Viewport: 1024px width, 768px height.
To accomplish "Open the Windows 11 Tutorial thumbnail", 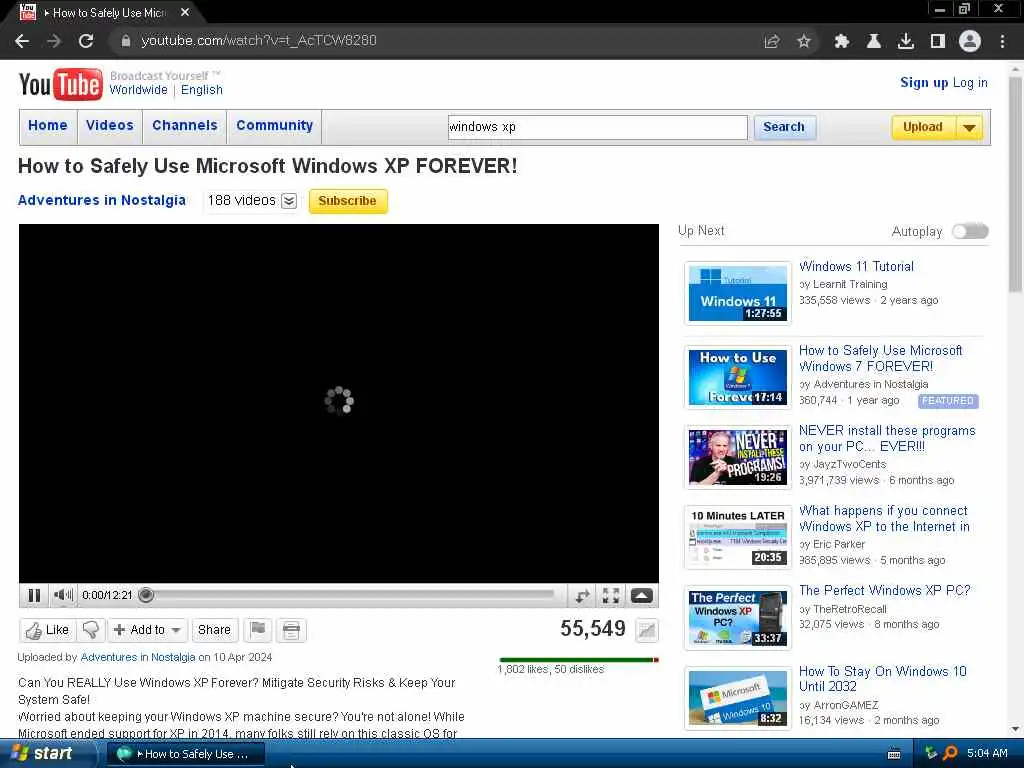I will click(x=738, y=293).
